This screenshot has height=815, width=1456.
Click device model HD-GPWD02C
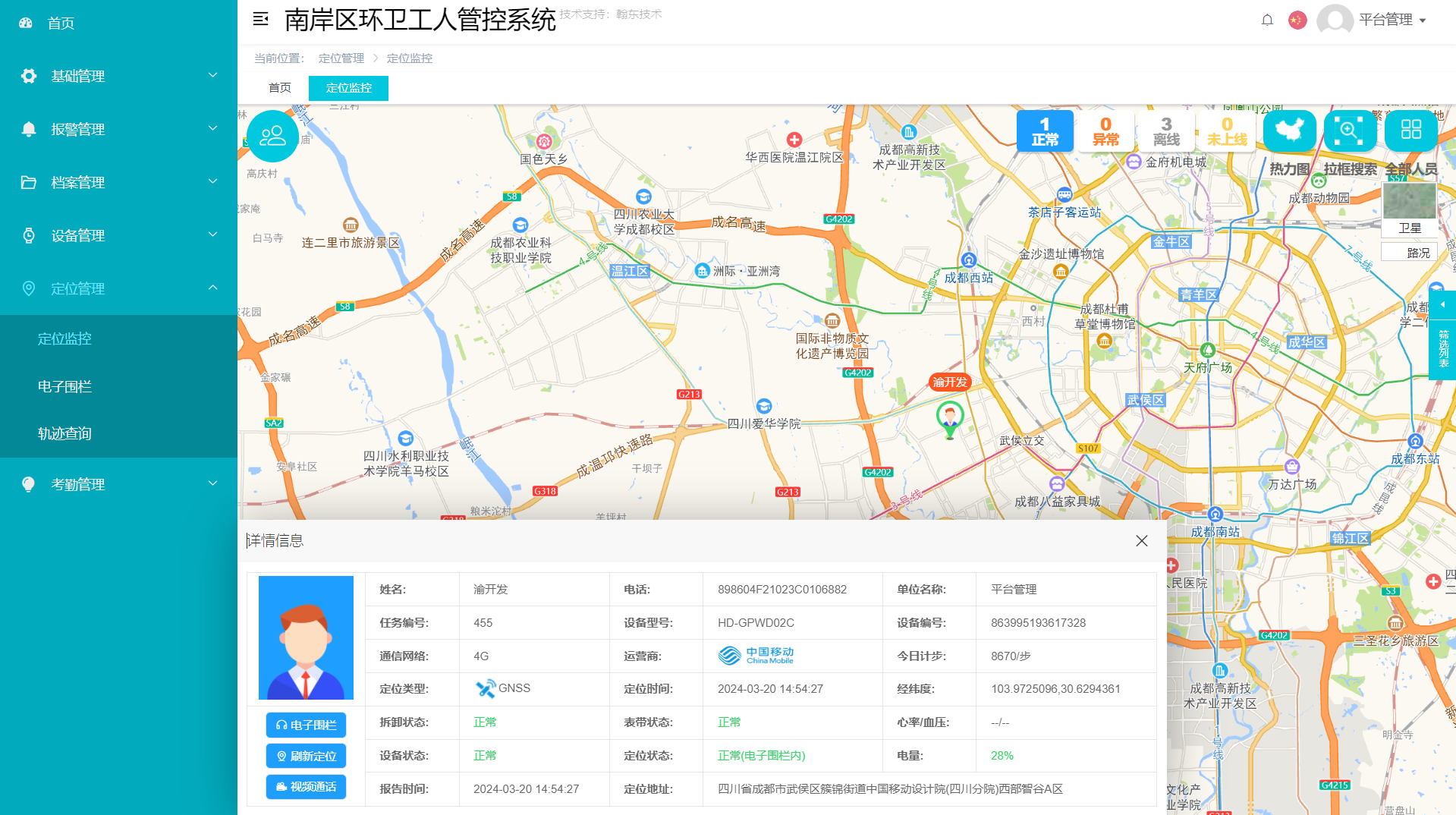756,623
